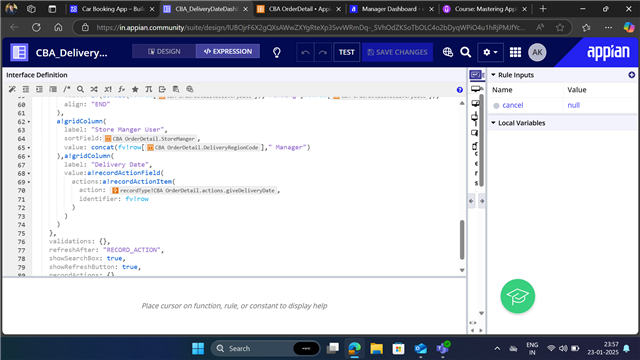Fold code at line 69 arrow

pyautogui.click(x=29, y=182)
